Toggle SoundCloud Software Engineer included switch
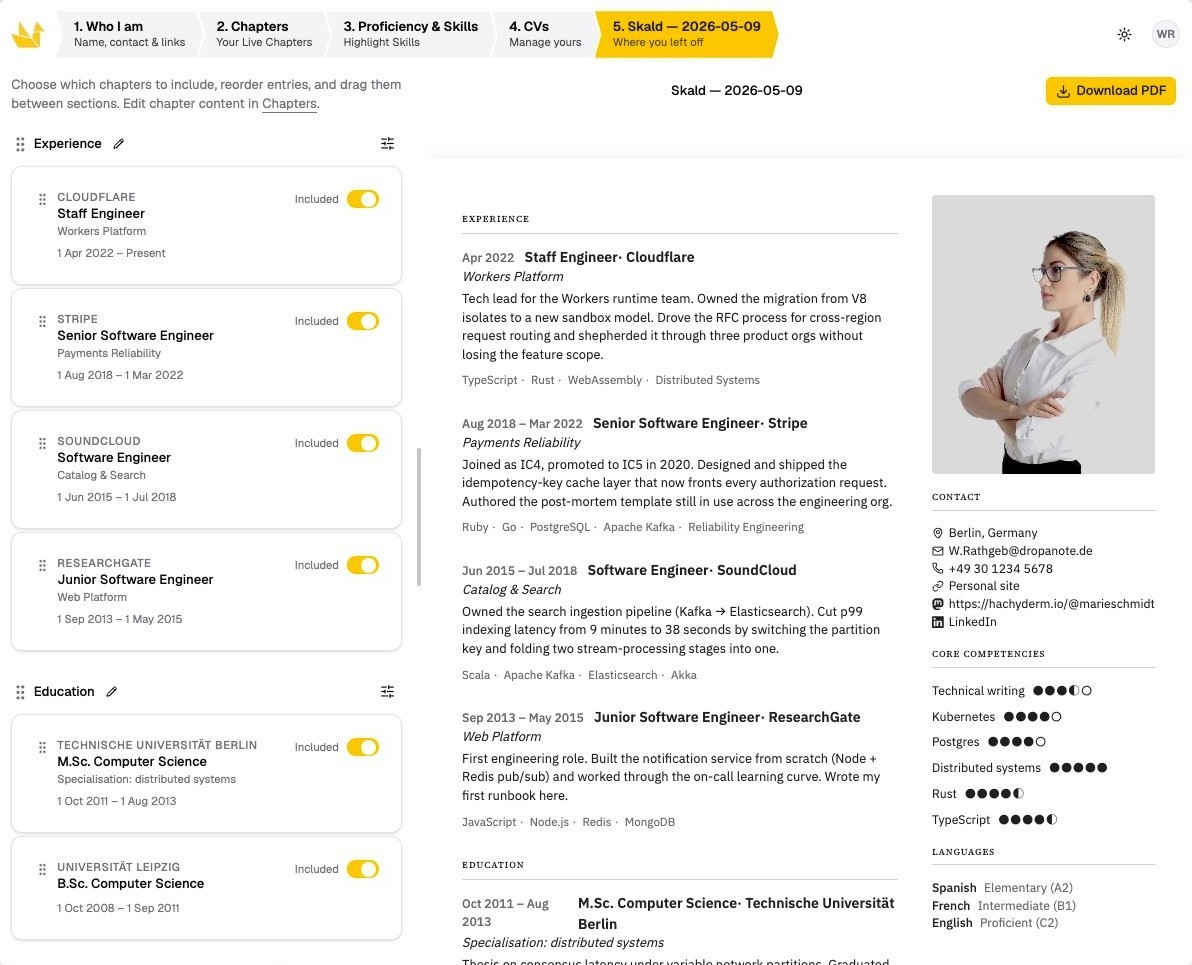Image resolution: width=1192 pixels, height=965 pixels. pyautogui.click(x=363, y=443)
